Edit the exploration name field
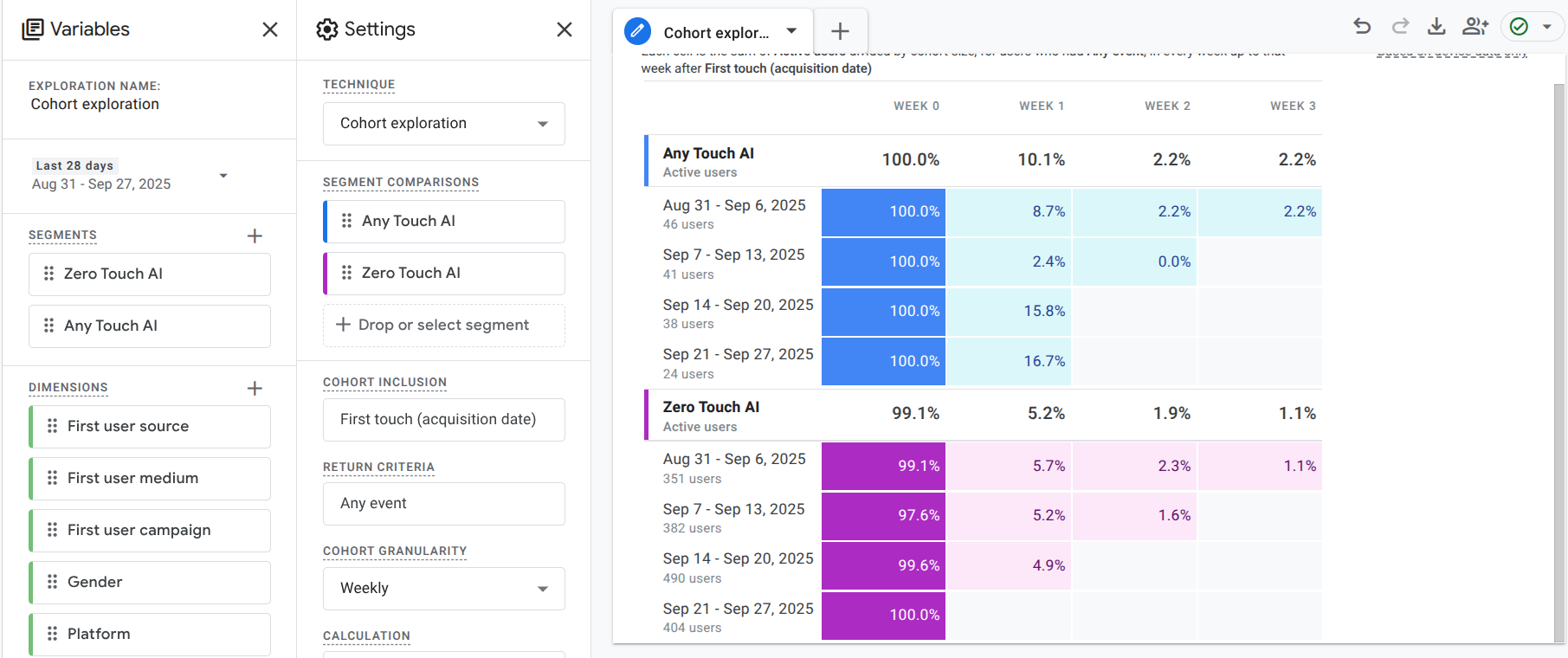This screenshot has width=1568, height=658. [x=95, y=104]
